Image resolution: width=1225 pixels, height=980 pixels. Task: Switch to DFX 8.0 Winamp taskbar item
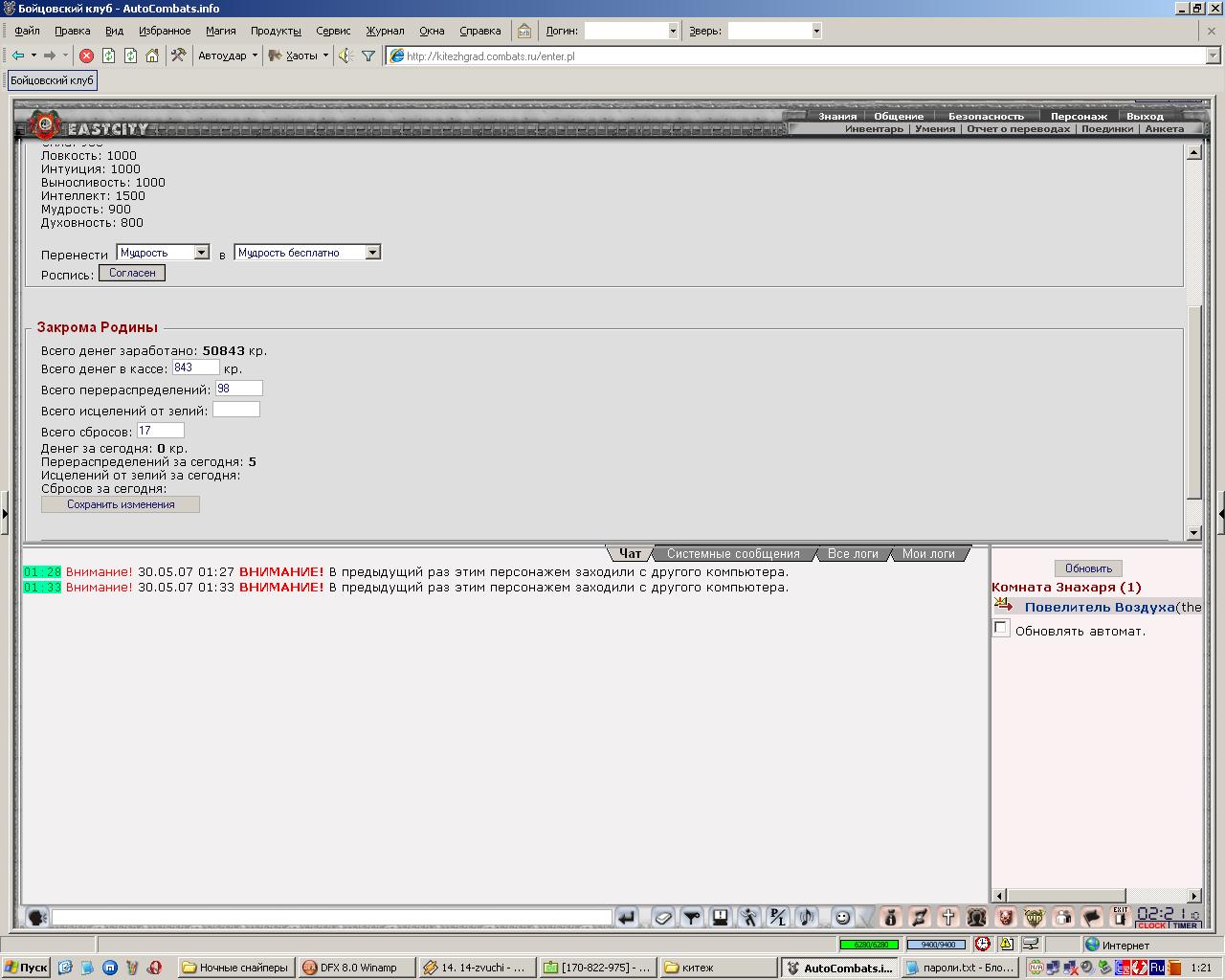[356, 968]
